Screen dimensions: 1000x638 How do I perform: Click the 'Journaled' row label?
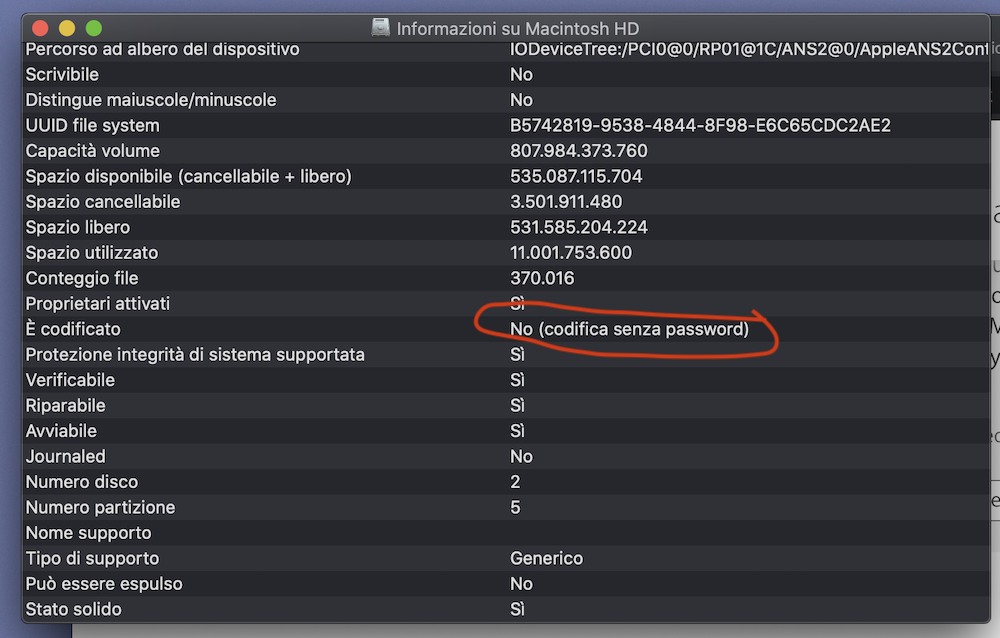pos(65,456)
